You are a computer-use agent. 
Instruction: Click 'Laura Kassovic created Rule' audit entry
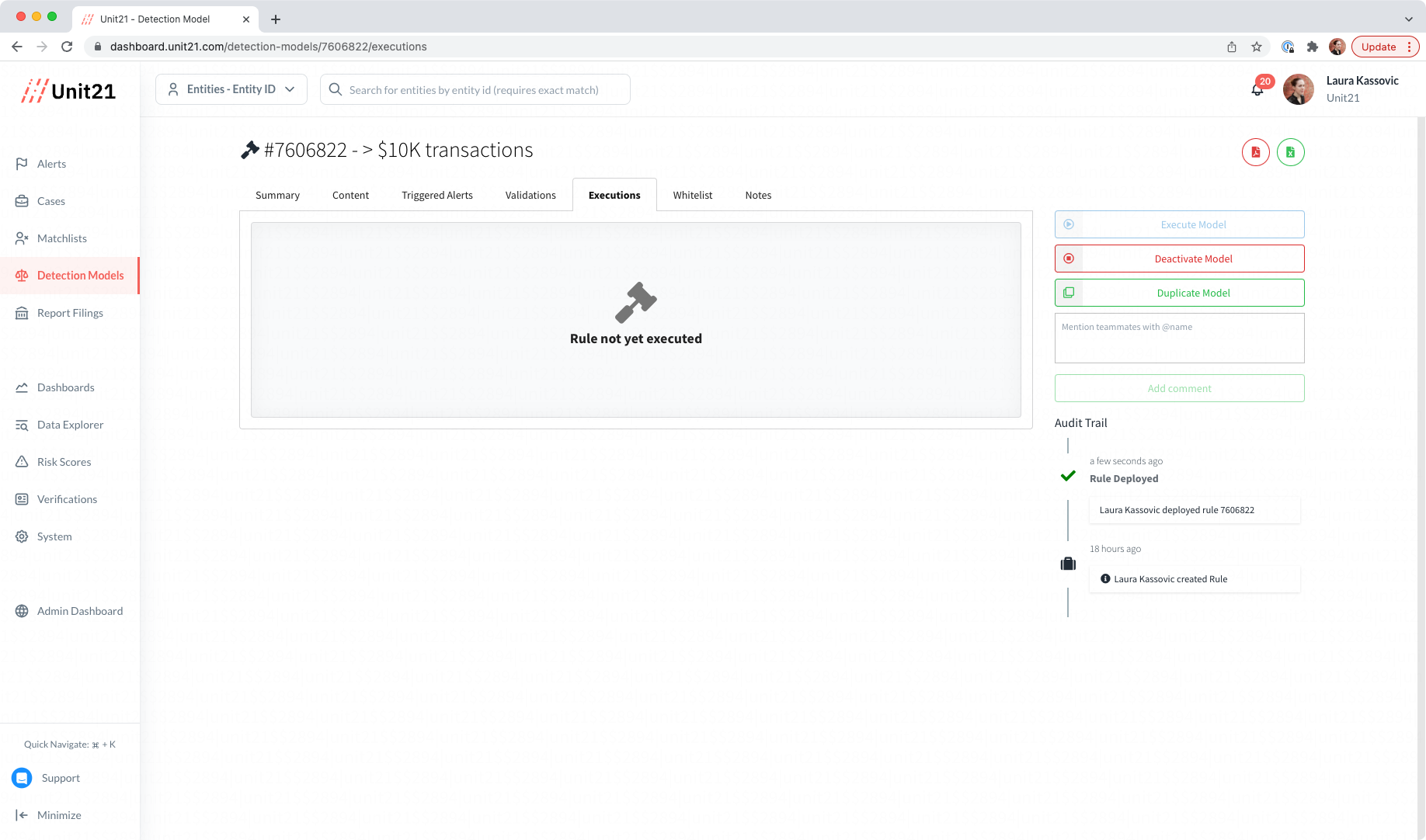coord(1195,579)
